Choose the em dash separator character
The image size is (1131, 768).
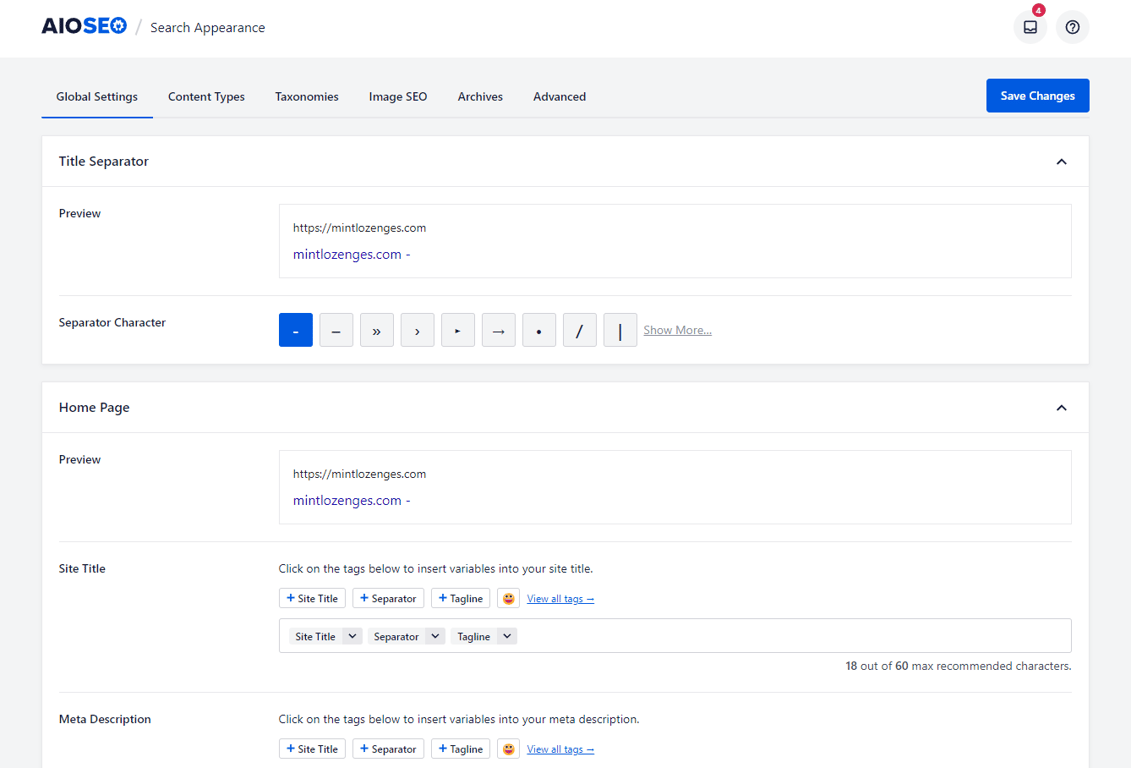(336, 330)
